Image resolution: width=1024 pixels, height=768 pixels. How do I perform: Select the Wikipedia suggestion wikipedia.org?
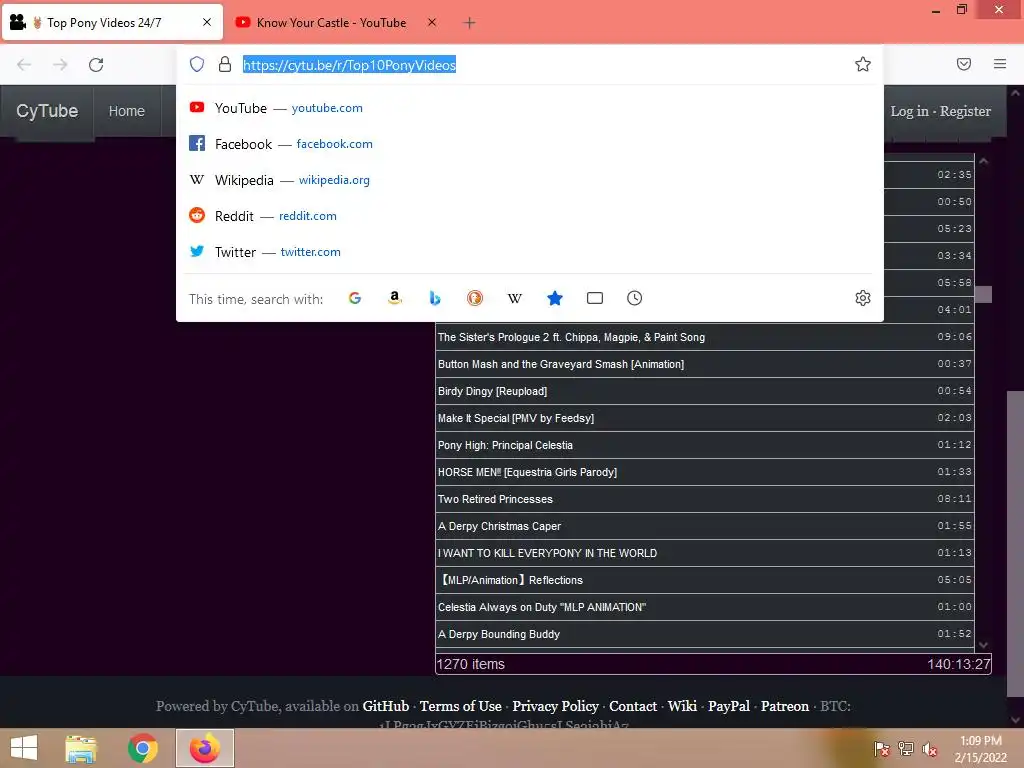point(530,180)
